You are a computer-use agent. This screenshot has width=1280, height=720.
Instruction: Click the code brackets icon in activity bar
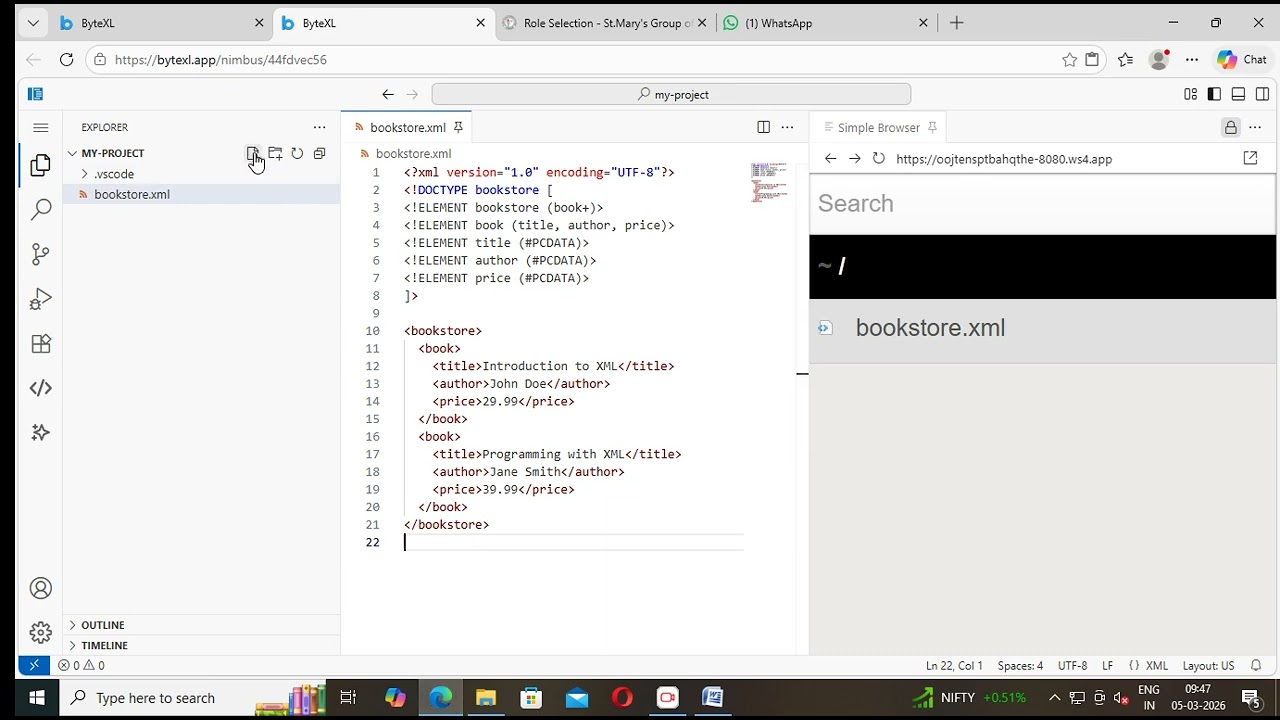pyautogui.click(x=41, y=388)
